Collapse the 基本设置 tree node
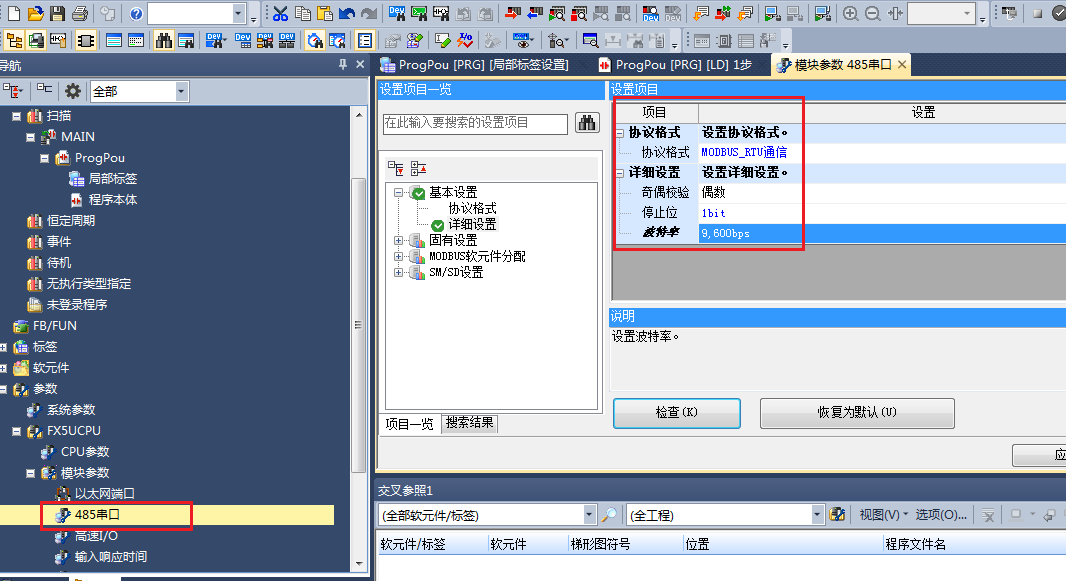 (400, 193)
